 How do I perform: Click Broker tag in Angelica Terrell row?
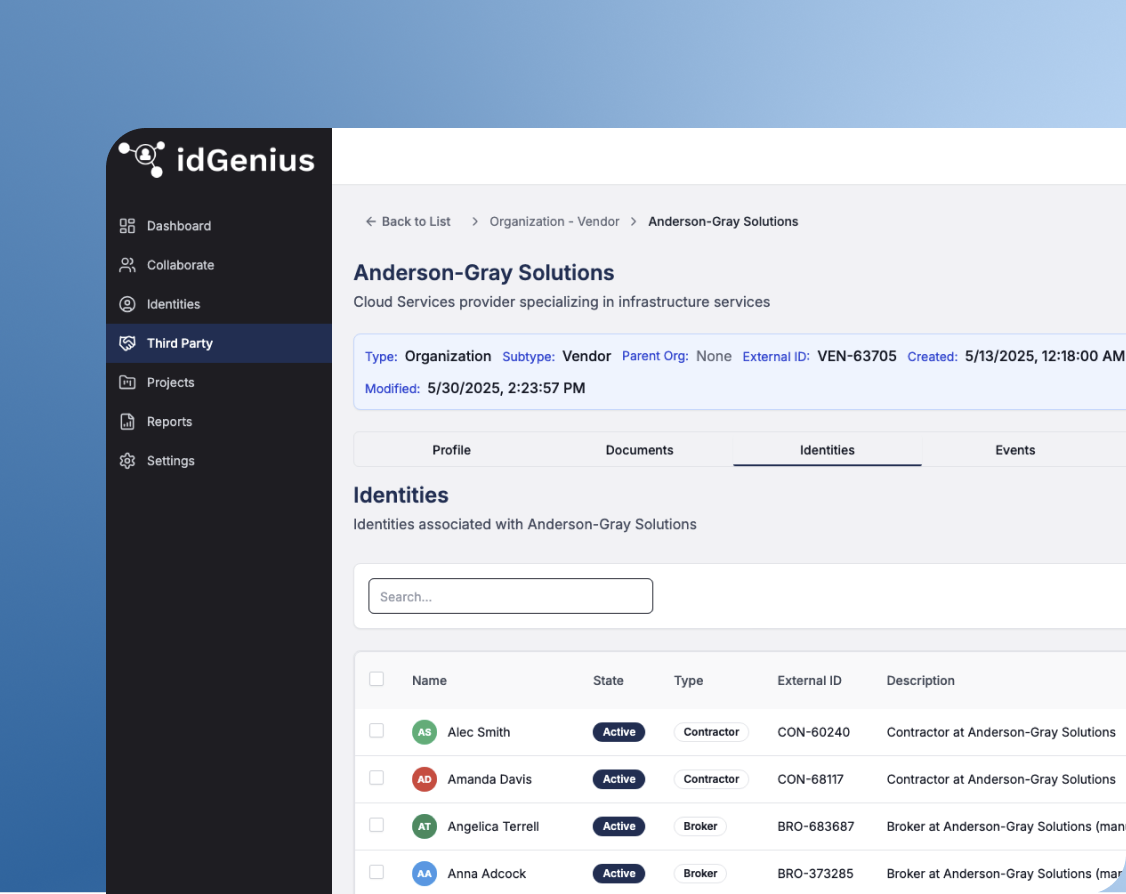coord(700,827)
